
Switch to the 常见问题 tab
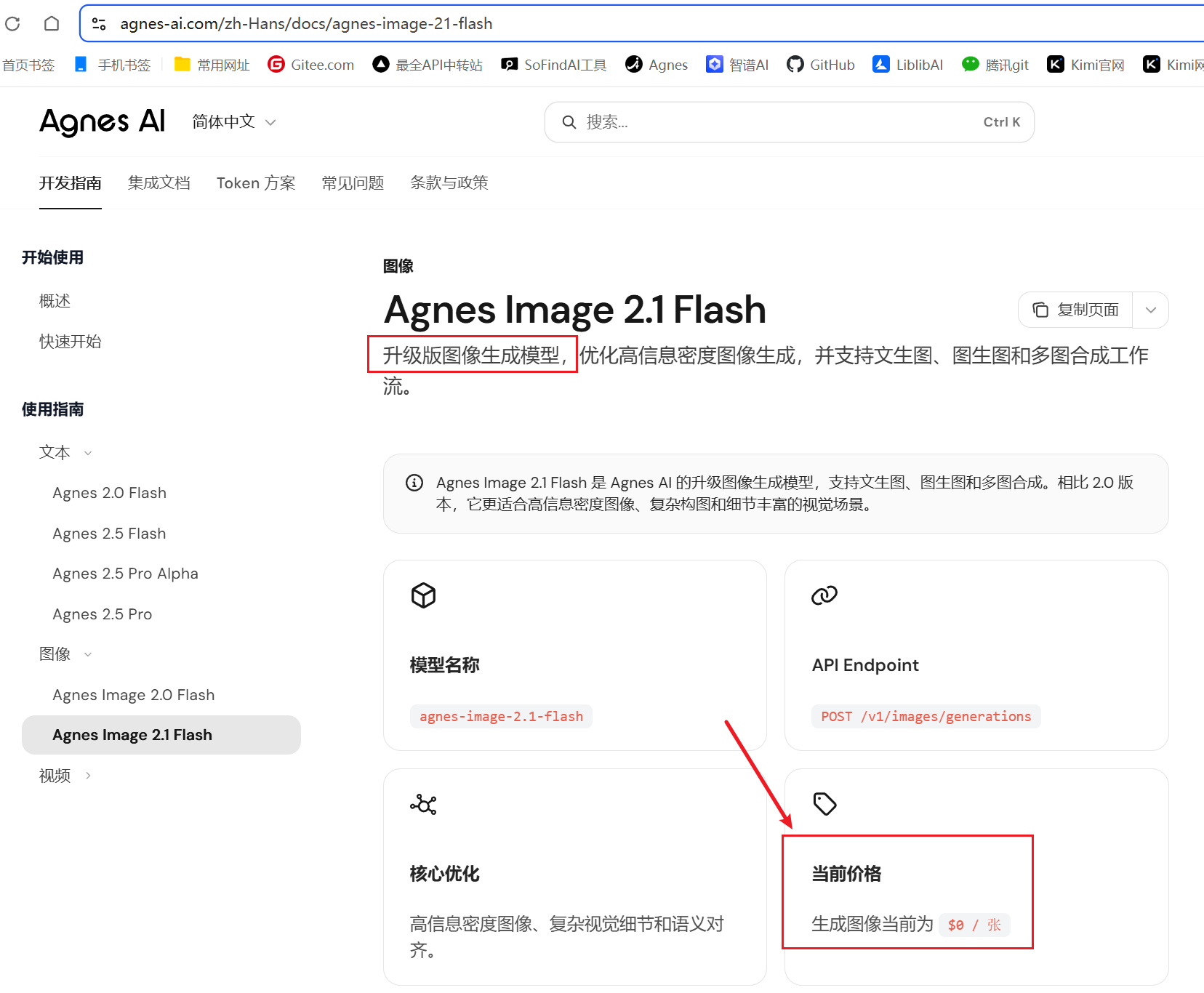click(x=353, y=183)
